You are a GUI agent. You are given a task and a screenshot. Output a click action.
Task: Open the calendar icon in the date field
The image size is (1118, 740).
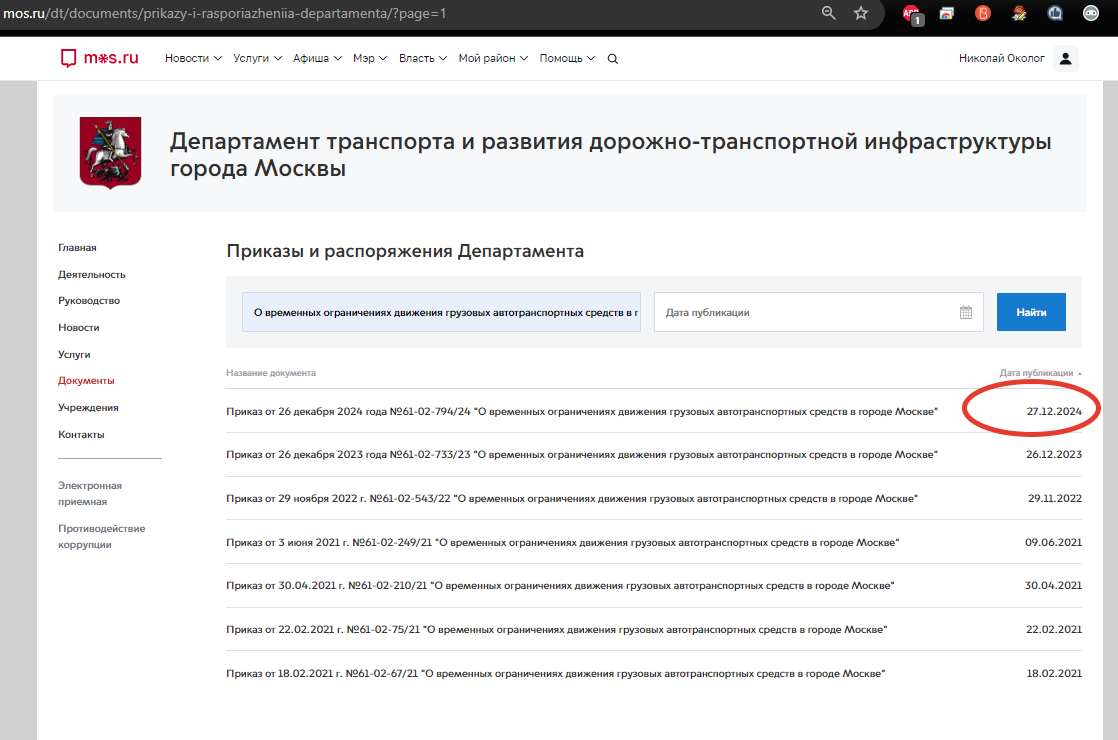click(965, 312)
